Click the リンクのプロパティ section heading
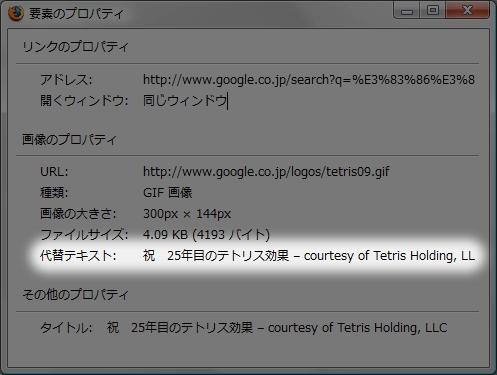The height and width of the screenshot is (375, 497). pyautogui.click(x=75, y=47)
